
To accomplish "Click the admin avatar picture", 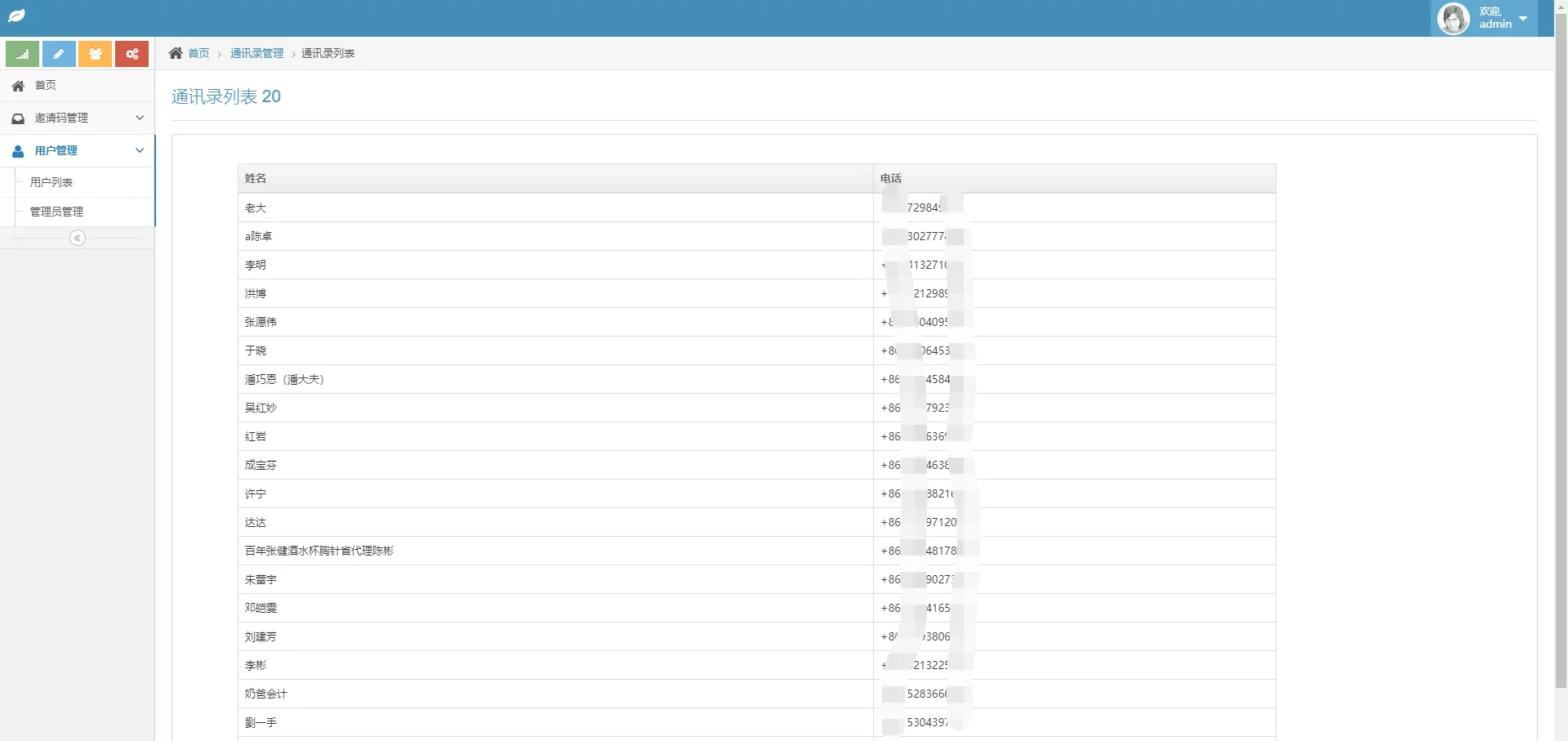I will (1454, 18).
